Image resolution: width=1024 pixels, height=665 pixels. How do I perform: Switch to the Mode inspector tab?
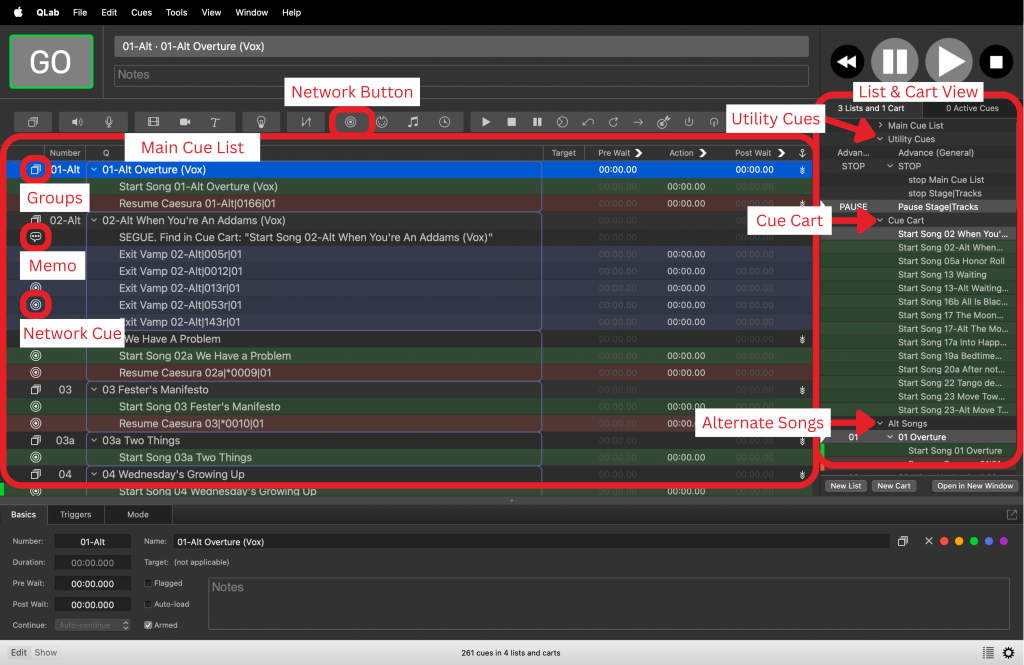click(x=138, y=515)
